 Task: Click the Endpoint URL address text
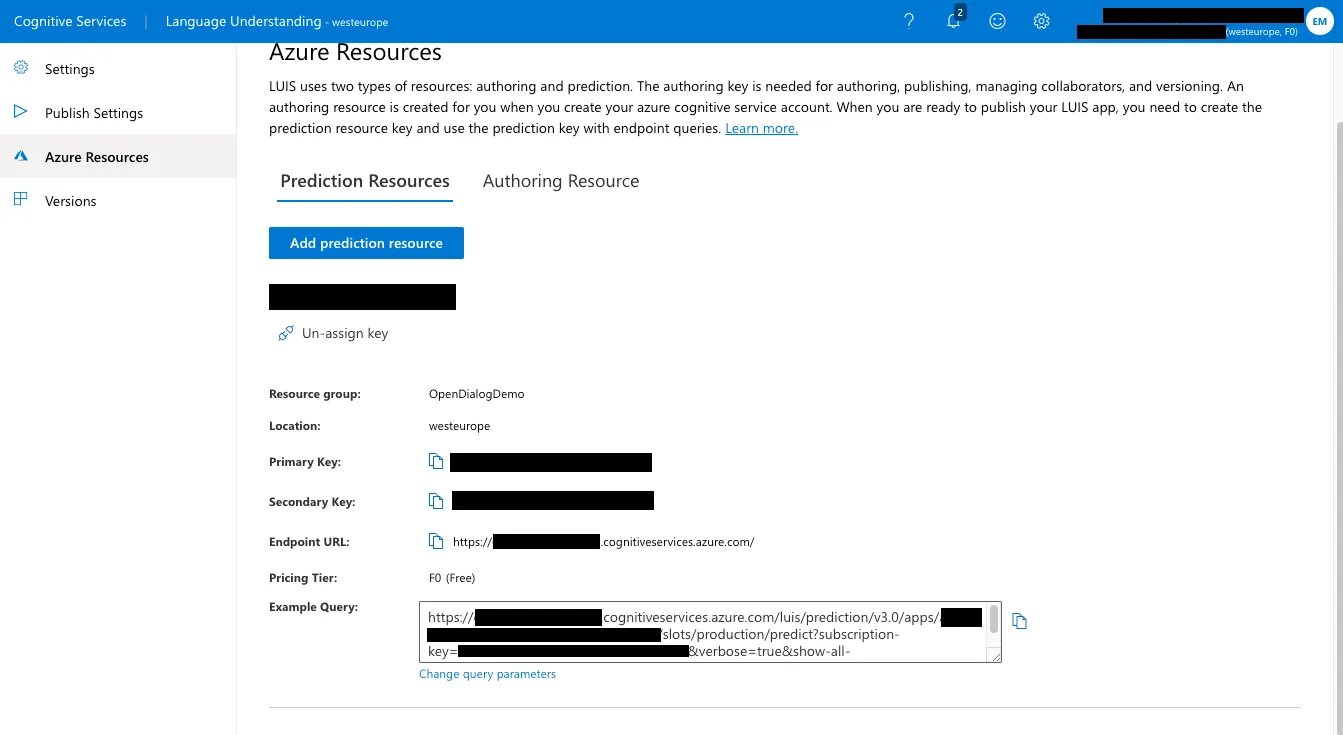603,542
